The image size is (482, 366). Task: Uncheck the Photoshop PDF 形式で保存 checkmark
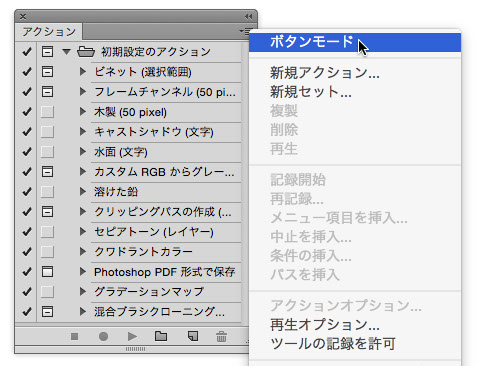pos(27,272)
